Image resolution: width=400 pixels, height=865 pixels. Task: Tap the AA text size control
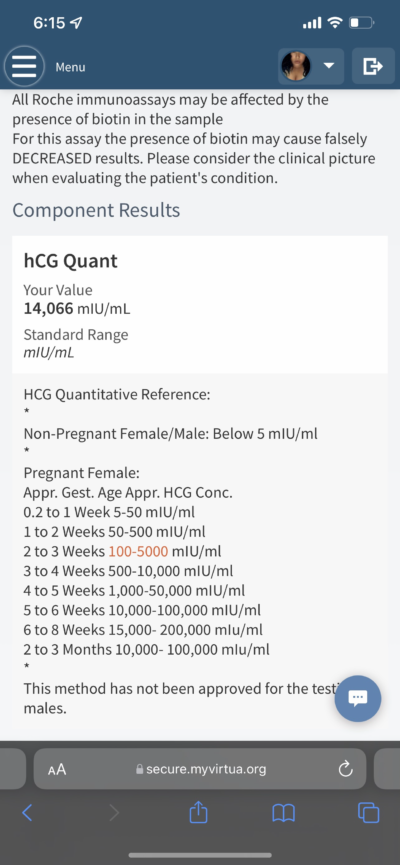(x=57, y=769)
